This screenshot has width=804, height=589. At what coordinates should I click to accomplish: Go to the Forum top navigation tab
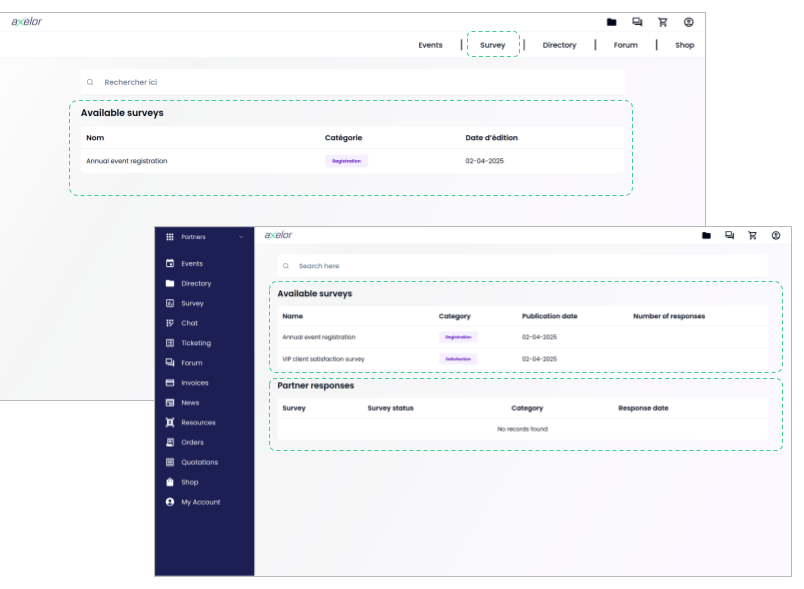(626, 45)
